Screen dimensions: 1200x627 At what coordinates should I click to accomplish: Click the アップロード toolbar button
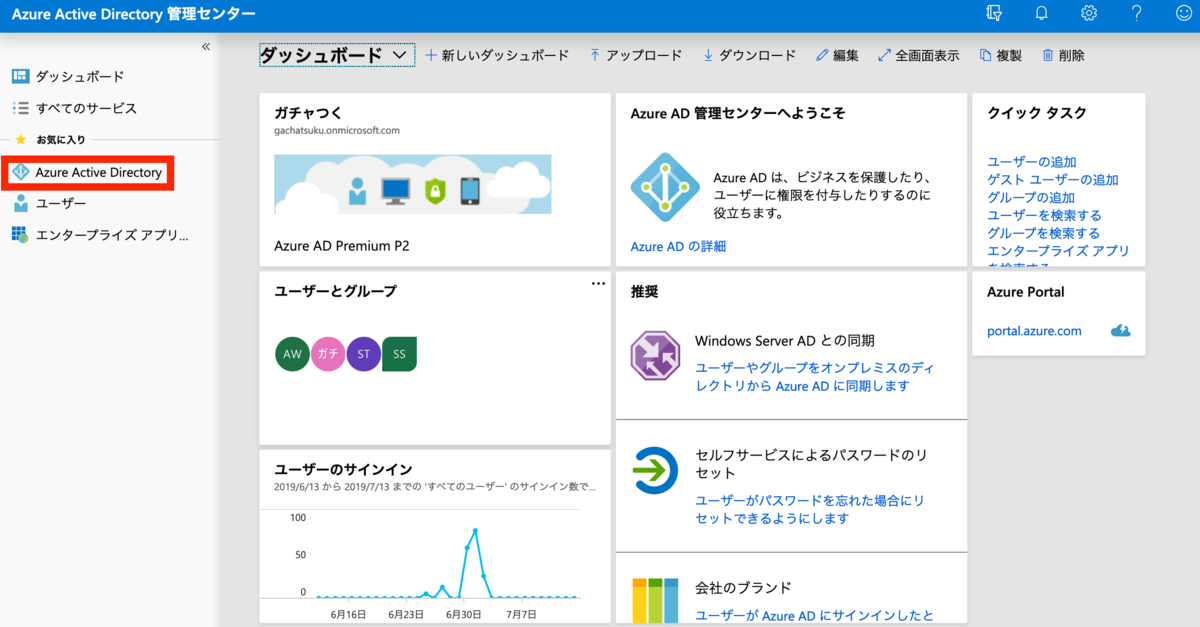tap(635, 56)
